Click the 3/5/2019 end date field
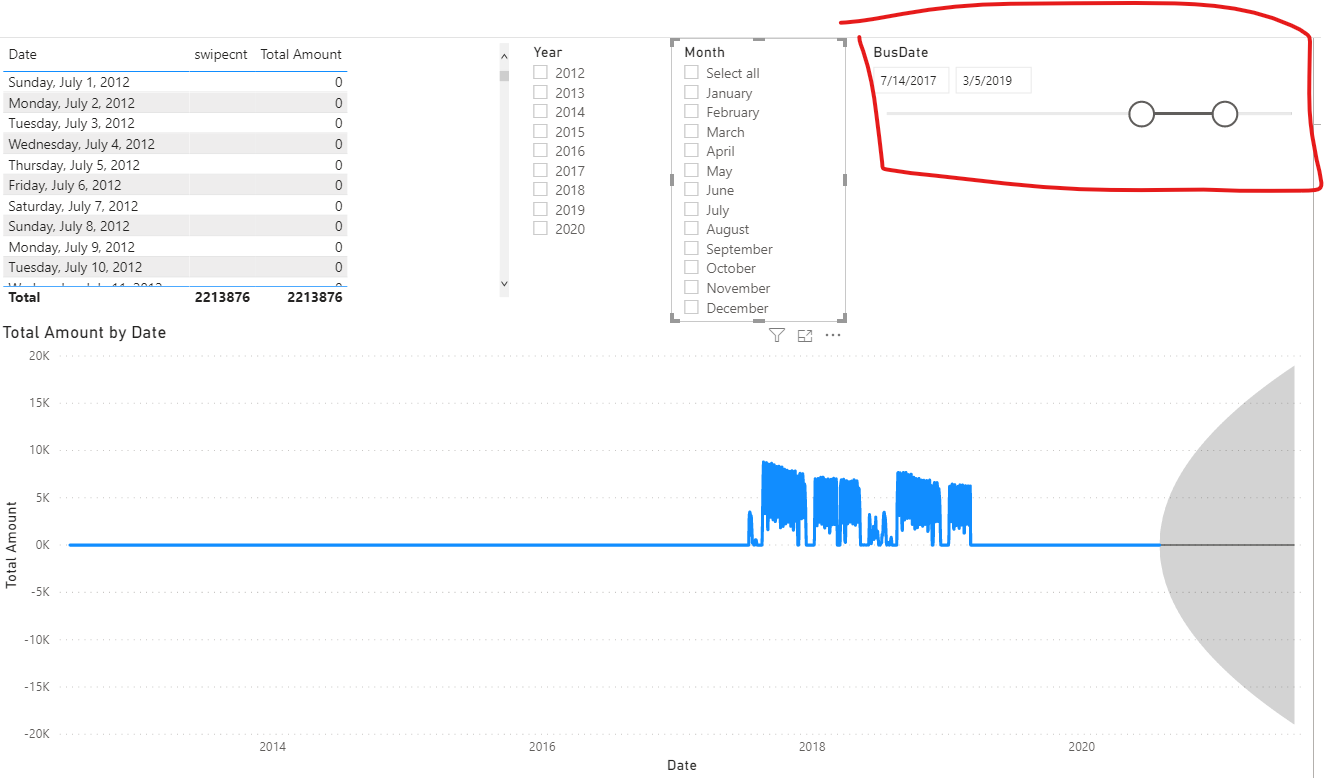1324x778 pixels. [x=993, y=81]
